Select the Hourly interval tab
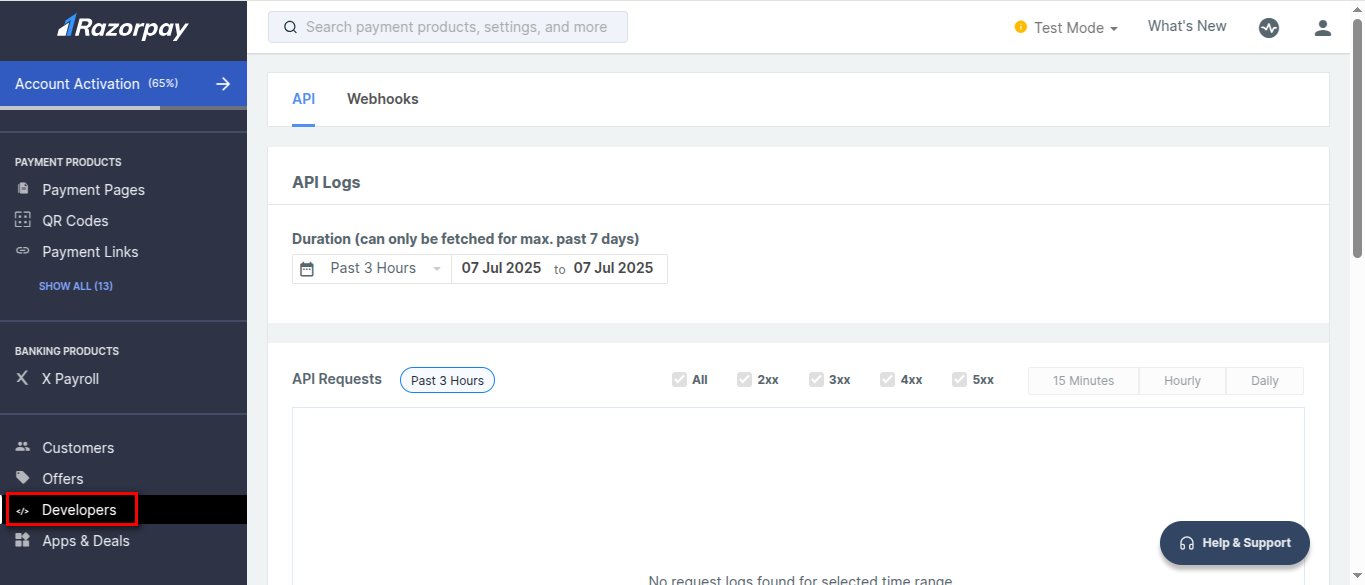 coord(1182,381)
